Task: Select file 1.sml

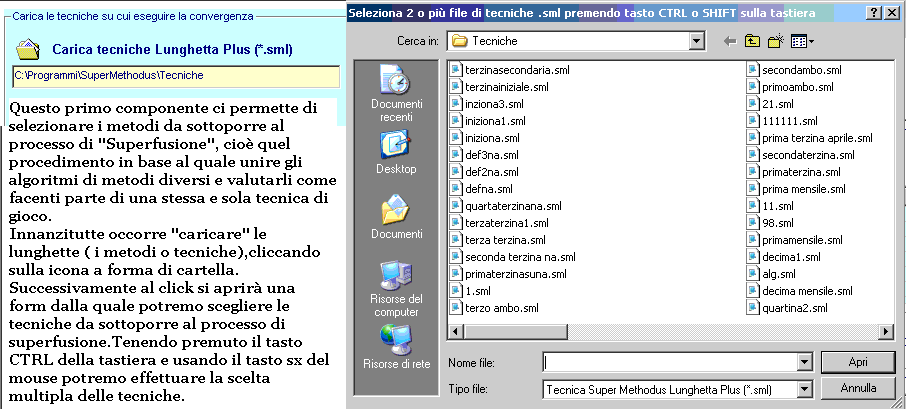Action: (470, 291)
